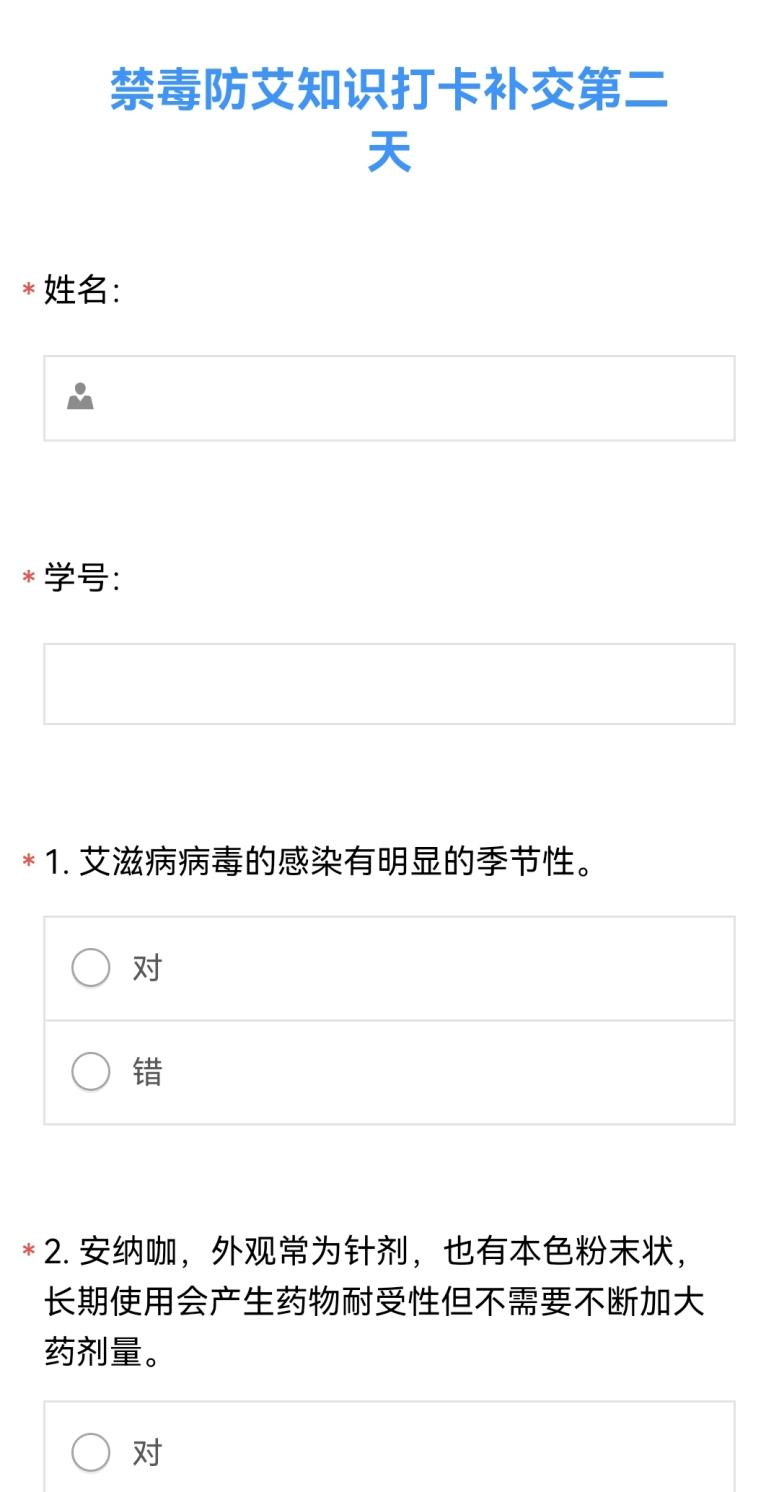The height and width of the screenshot is (1492, 779).
Task: Click the lone 天 character in the title
Action: tap(389, 153)
